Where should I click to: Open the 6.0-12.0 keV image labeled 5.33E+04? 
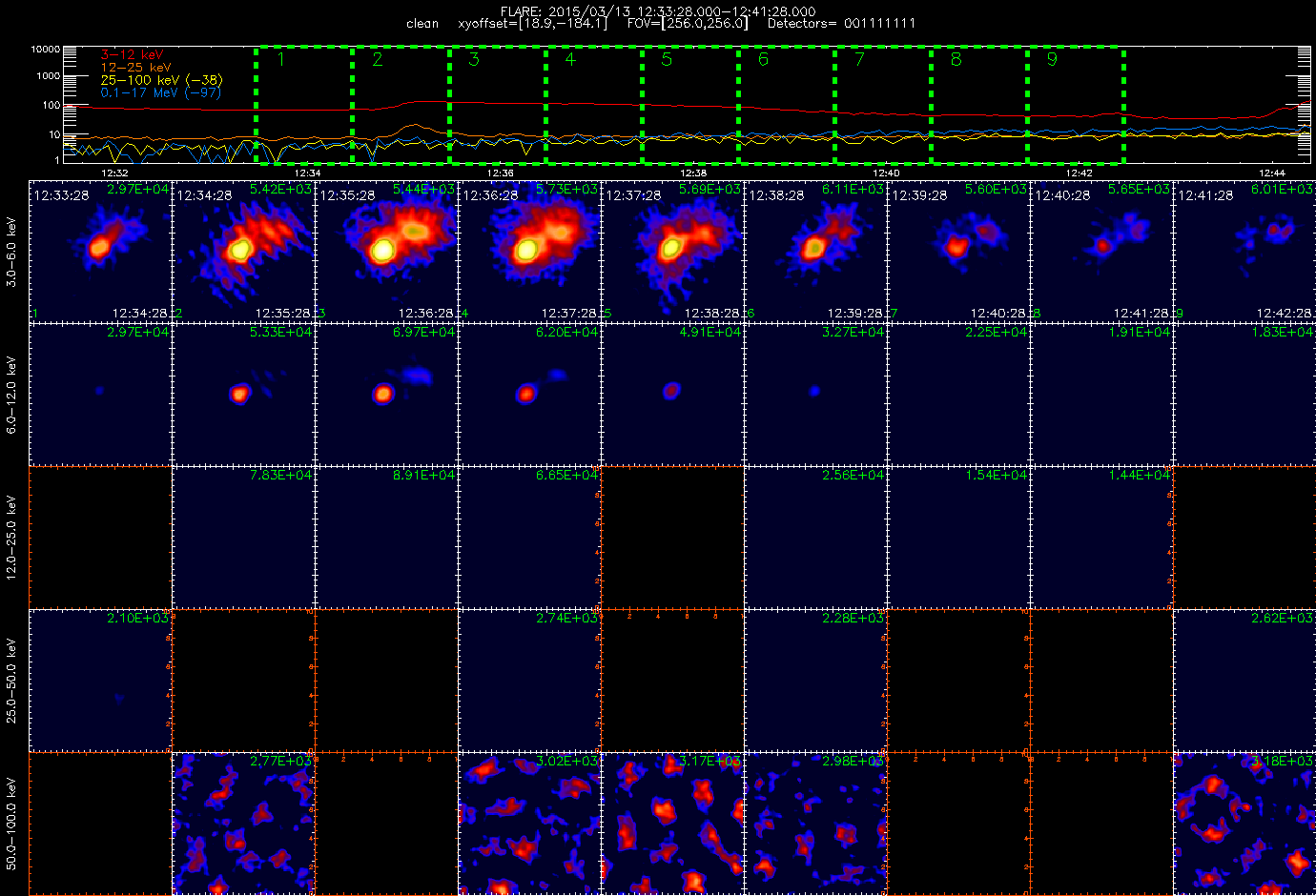(244, 394)
